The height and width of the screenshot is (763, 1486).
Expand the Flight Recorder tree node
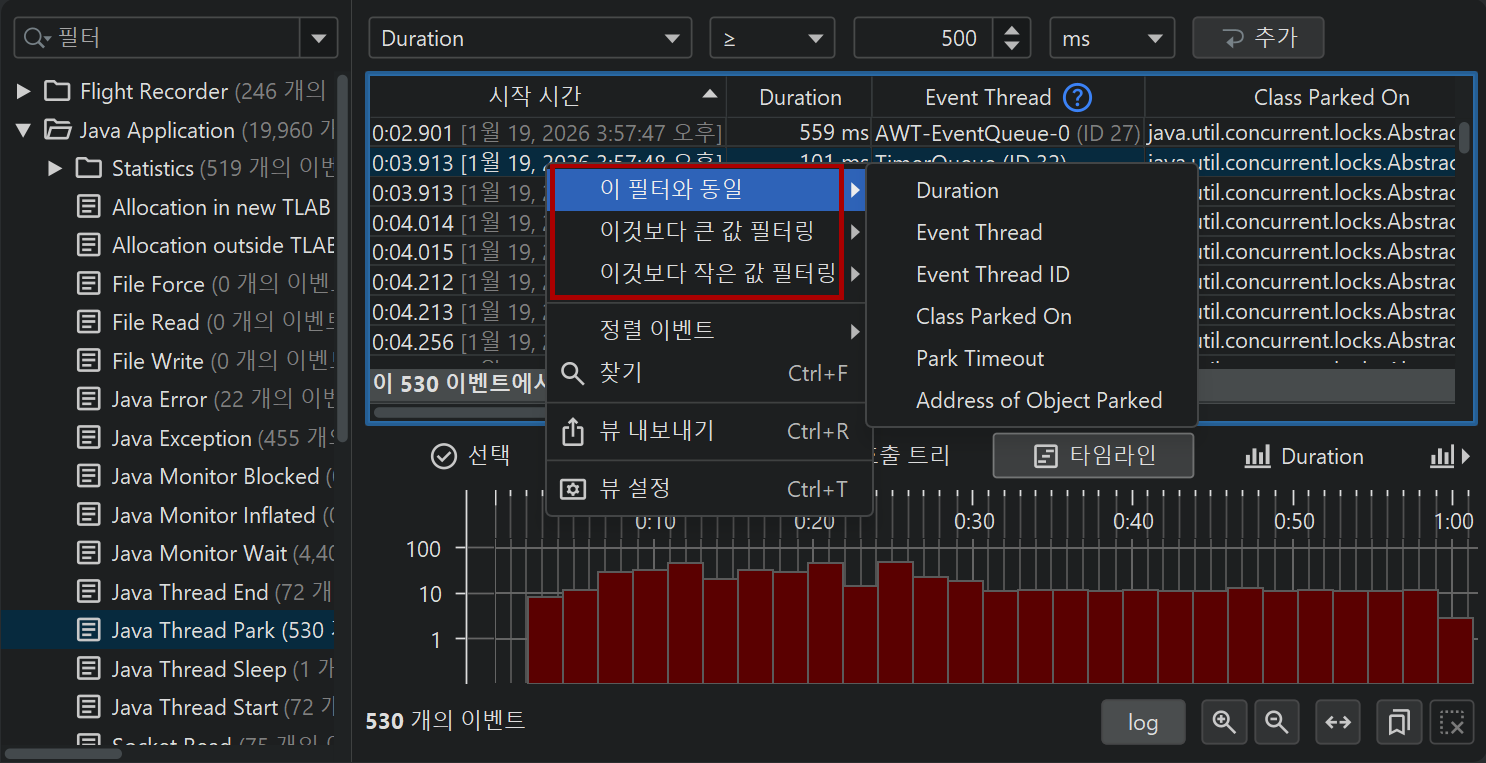(24, 92)
